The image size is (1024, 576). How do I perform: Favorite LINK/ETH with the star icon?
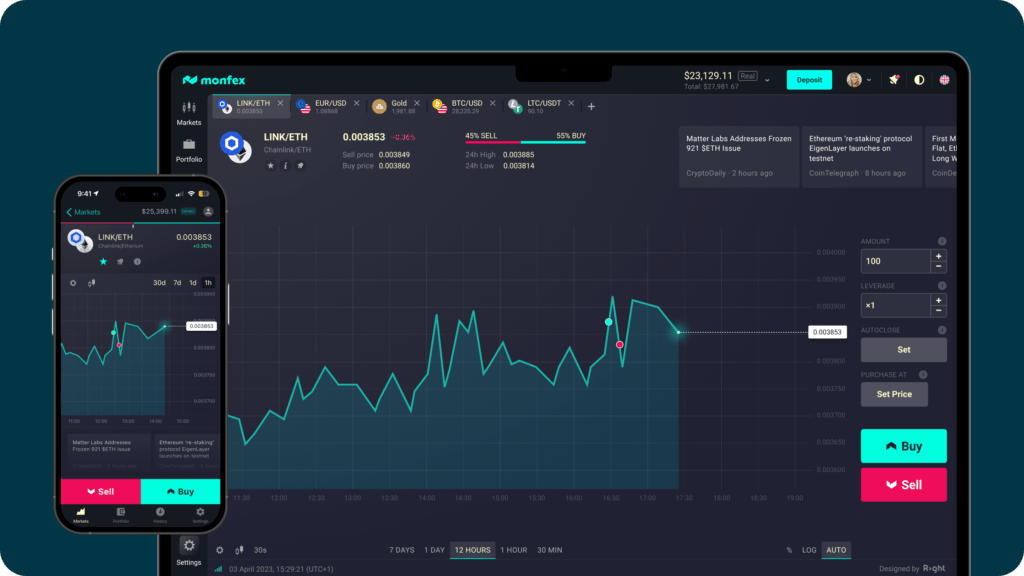pos(270,166)
